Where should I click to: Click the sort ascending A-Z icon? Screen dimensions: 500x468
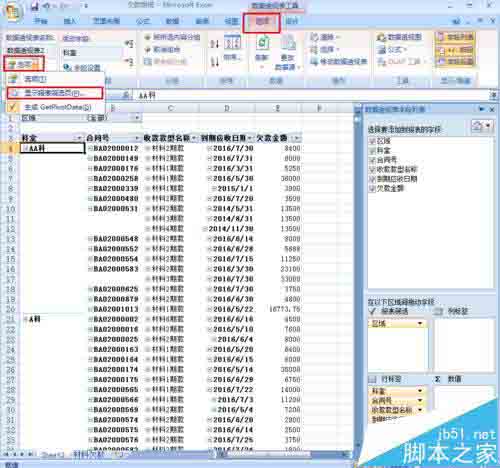click(x=215, y=44)
